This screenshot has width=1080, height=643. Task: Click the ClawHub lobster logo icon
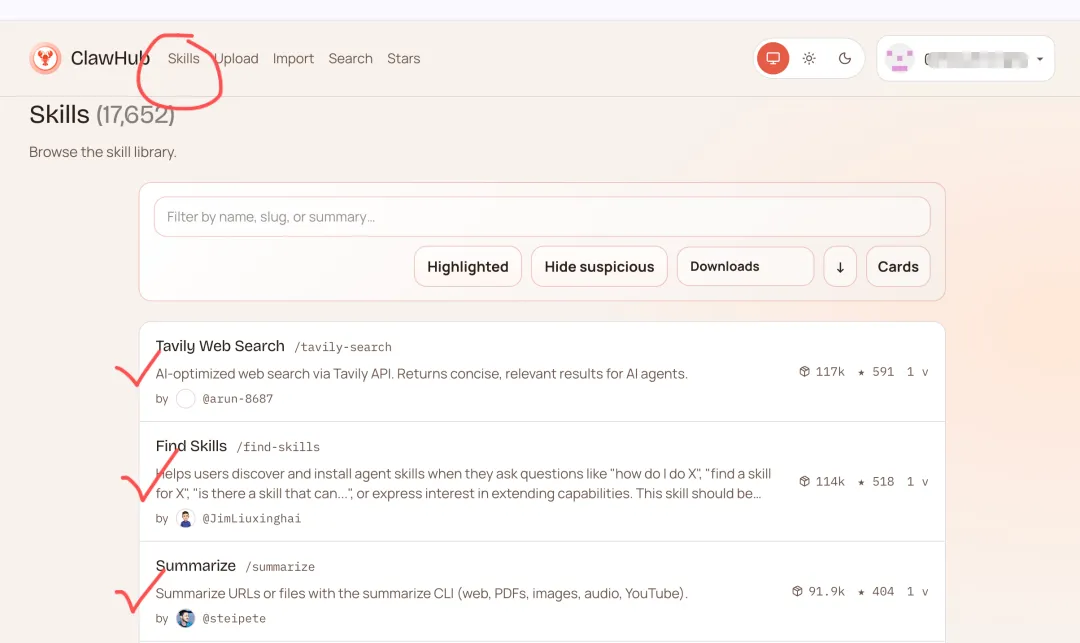(45, 59)
